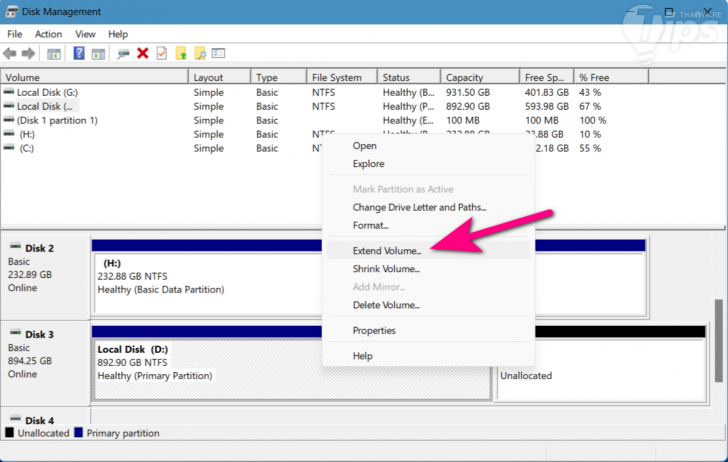Screen dimensions: 728x462
Task: Select the Local Disk (G:) volume row
Action: (47, 92)
